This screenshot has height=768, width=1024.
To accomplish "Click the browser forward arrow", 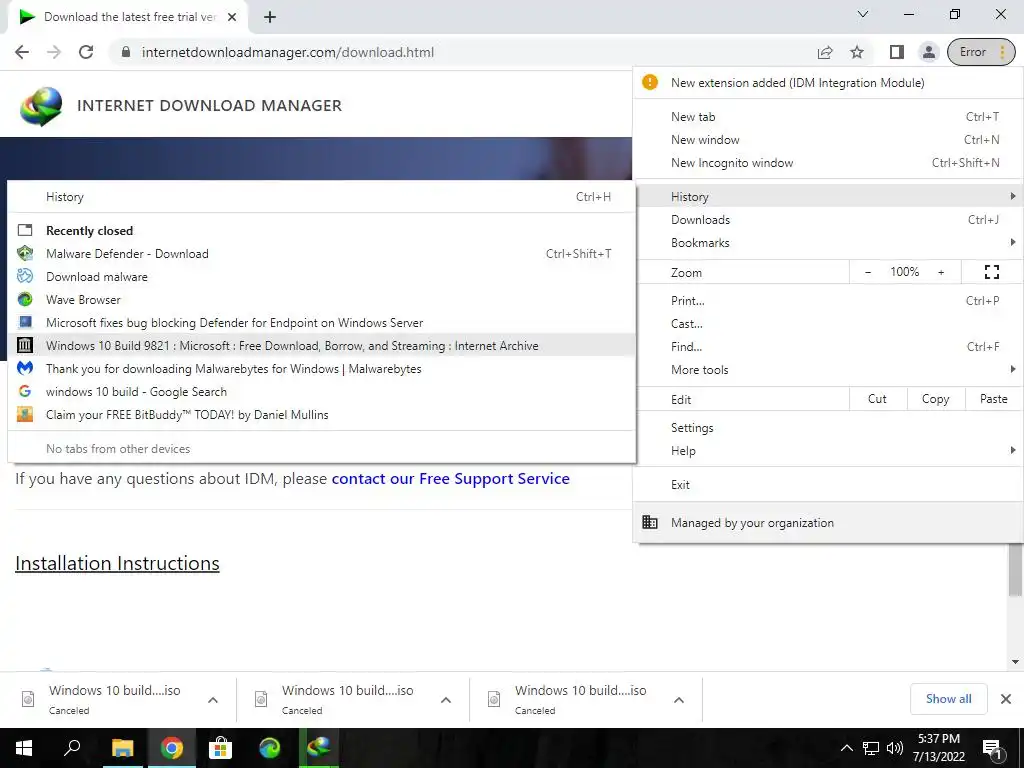I will [54, 52].
